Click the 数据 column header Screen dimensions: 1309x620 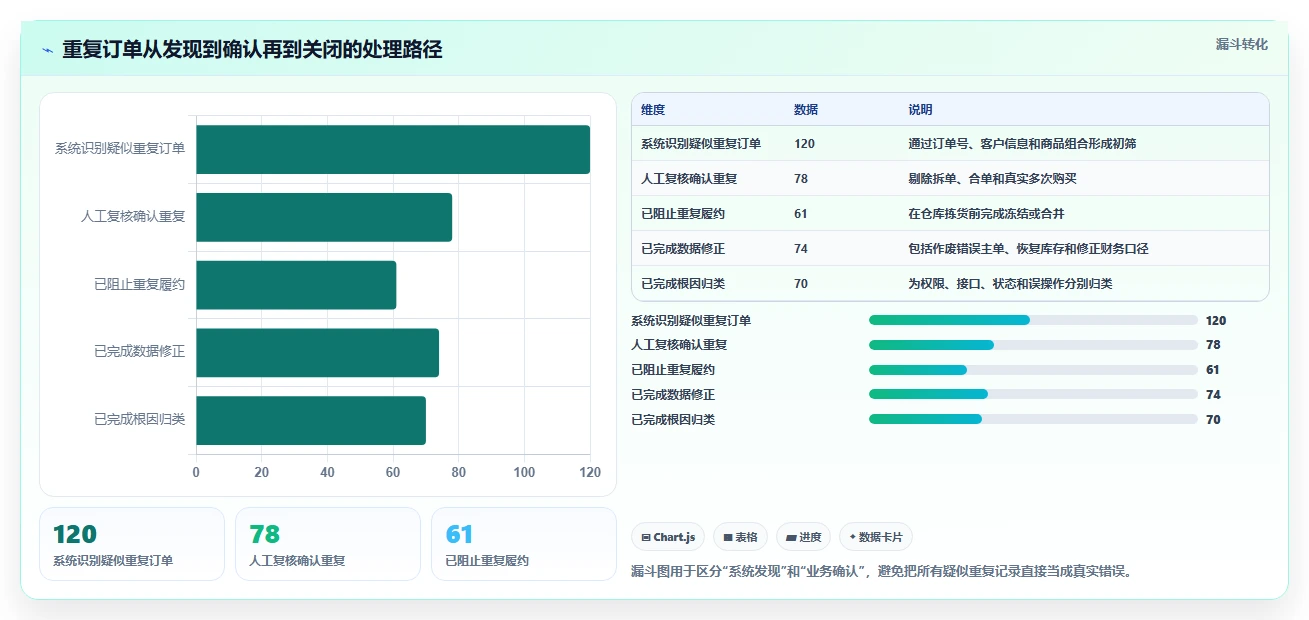click(x=806, y=110)
